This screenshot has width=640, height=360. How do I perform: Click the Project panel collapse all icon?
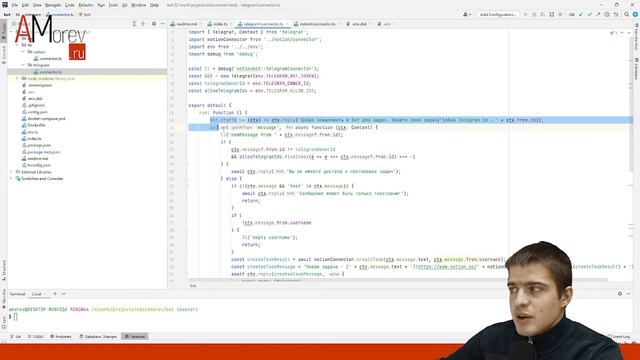(143, 24)
